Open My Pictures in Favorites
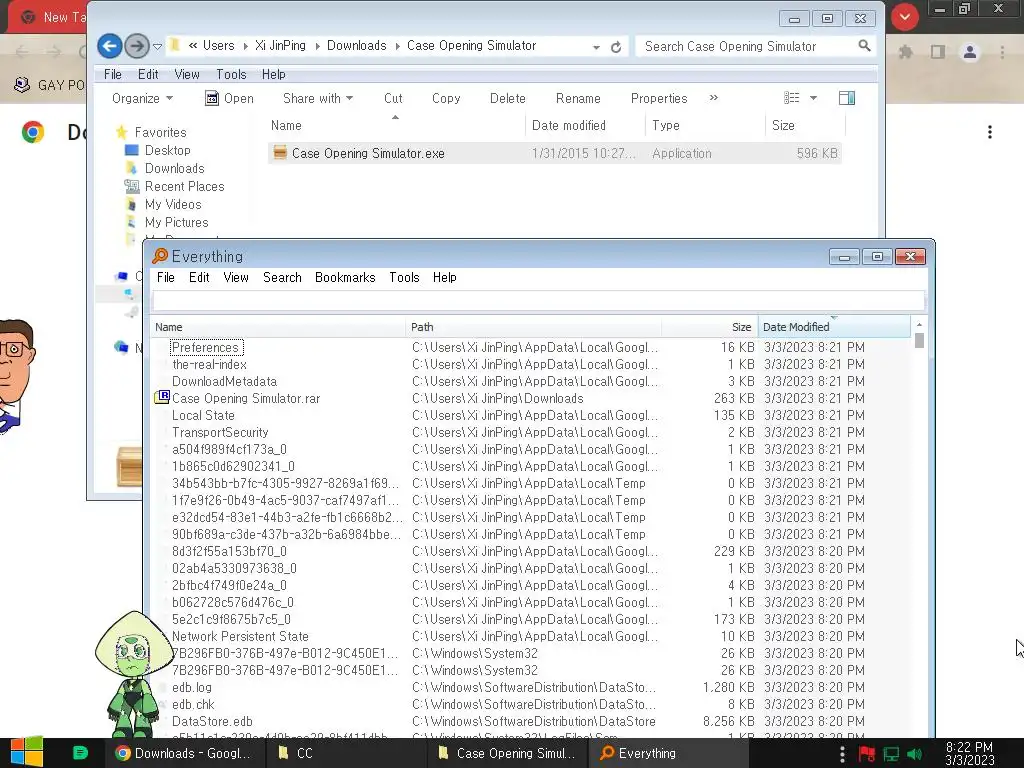The height and width of the screenshot is (768, 1024). coord(176,223)
